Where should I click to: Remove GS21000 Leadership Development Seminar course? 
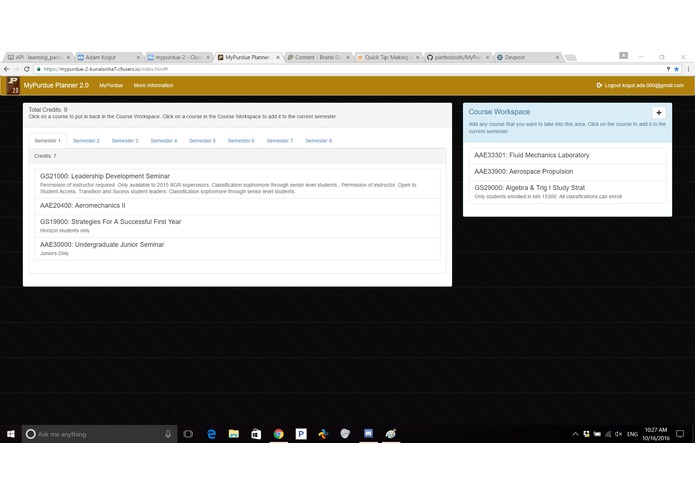pos(238,183)
